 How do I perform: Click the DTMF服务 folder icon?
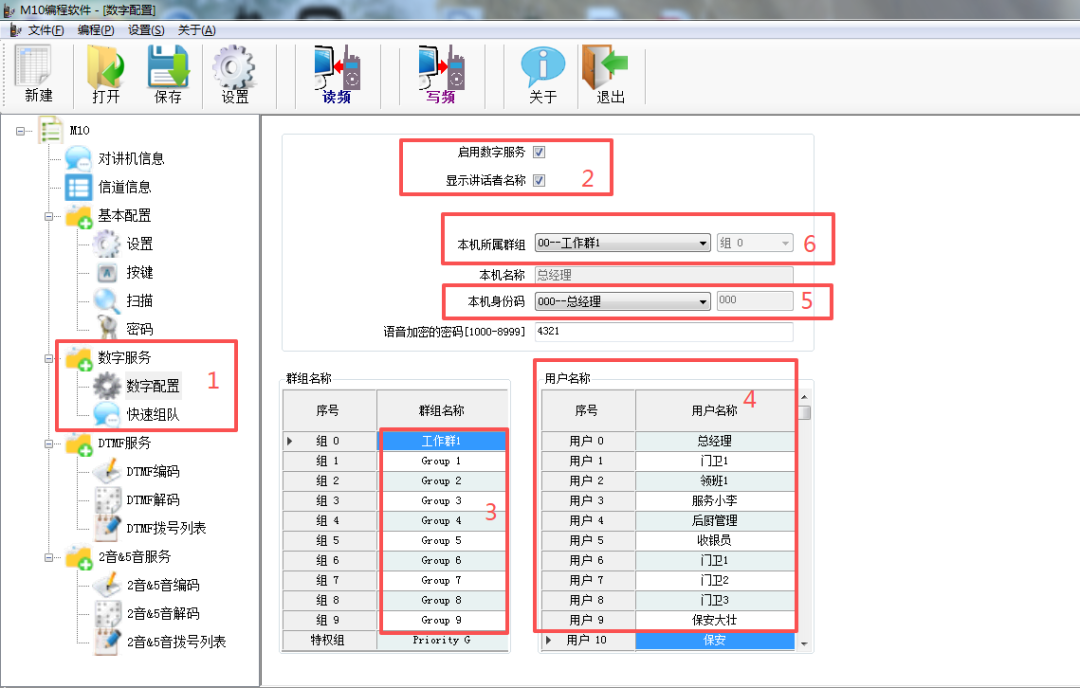click(79, 444)
